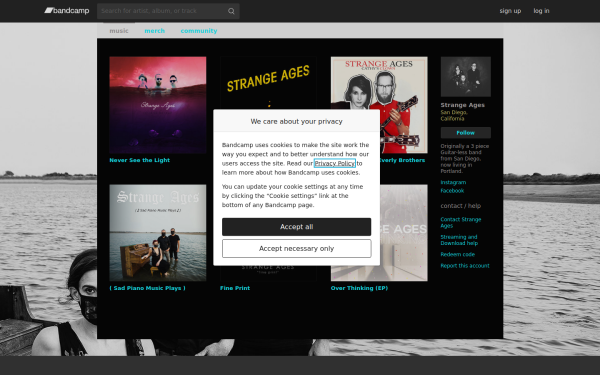This screenshot has width=600, height=375.
Task: Open the Over Thinking (EP) title link
Action: [x=359, y=288]
